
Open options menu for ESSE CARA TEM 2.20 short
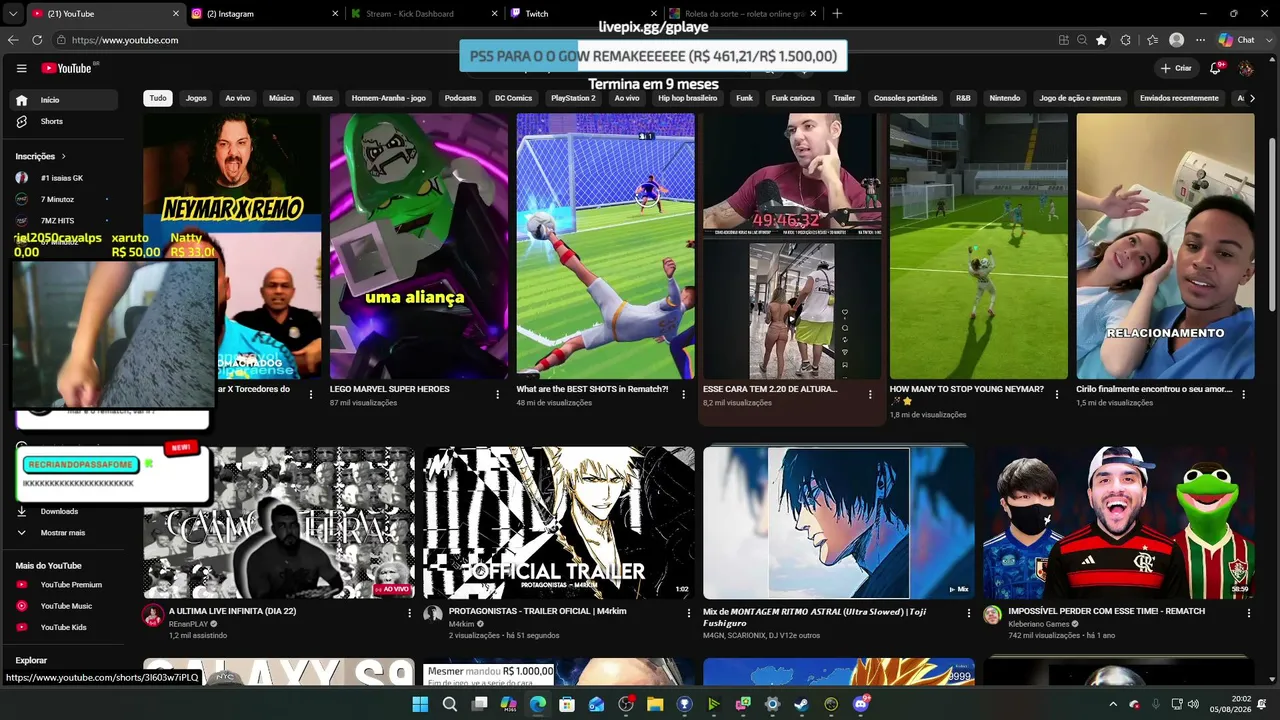[x=870, y=395]
